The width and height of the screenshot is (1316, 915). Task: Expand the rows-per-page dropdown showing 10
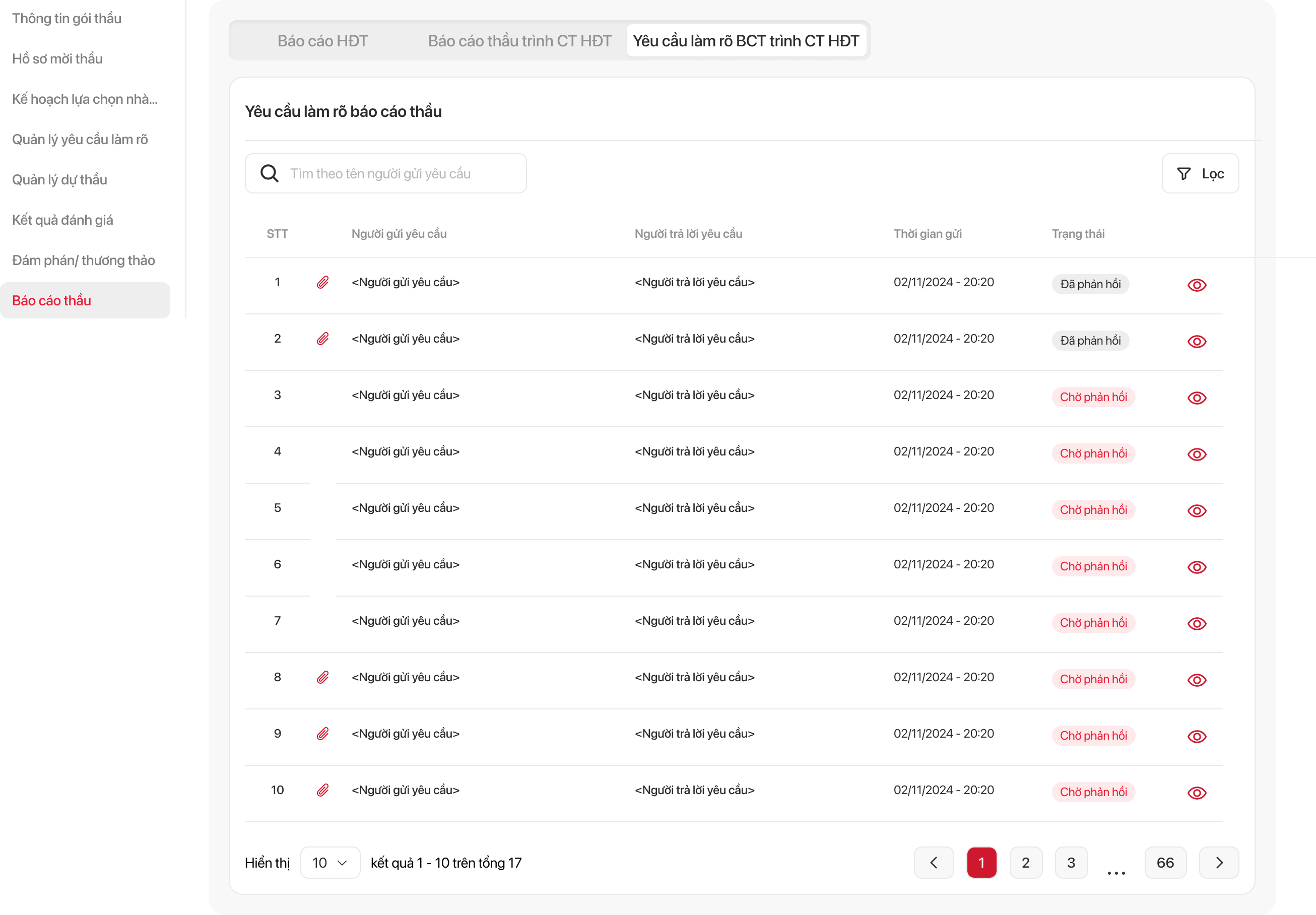point(330,863)
